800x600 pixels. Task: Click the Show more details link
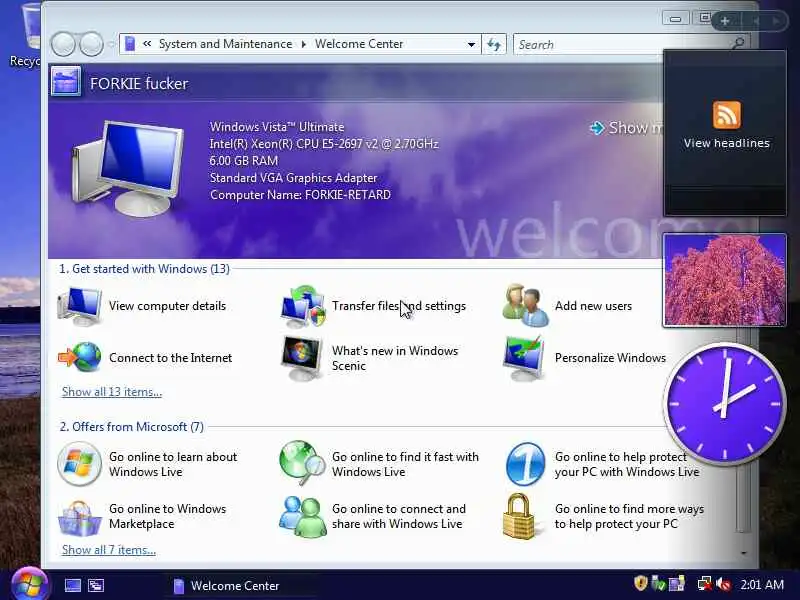click(x=627, y=128)
